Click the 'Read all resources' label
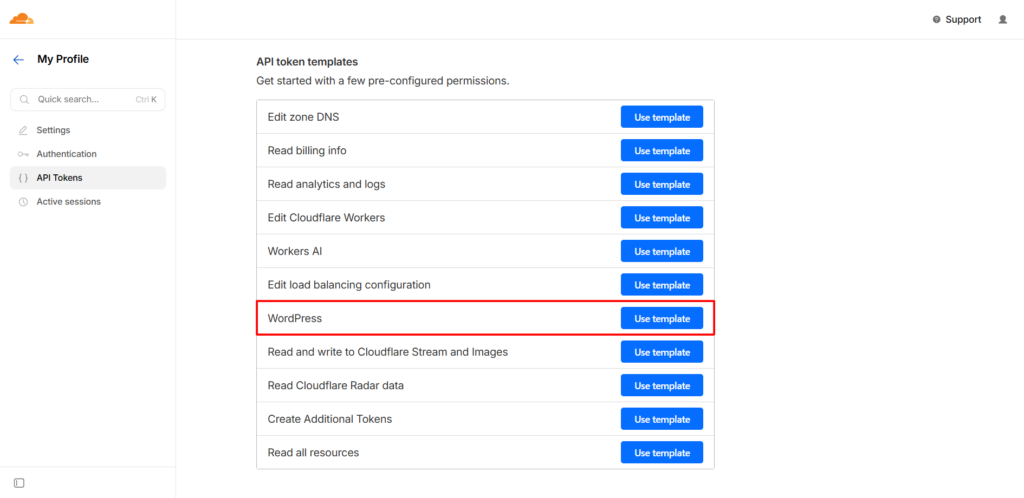 pos(313,453)
